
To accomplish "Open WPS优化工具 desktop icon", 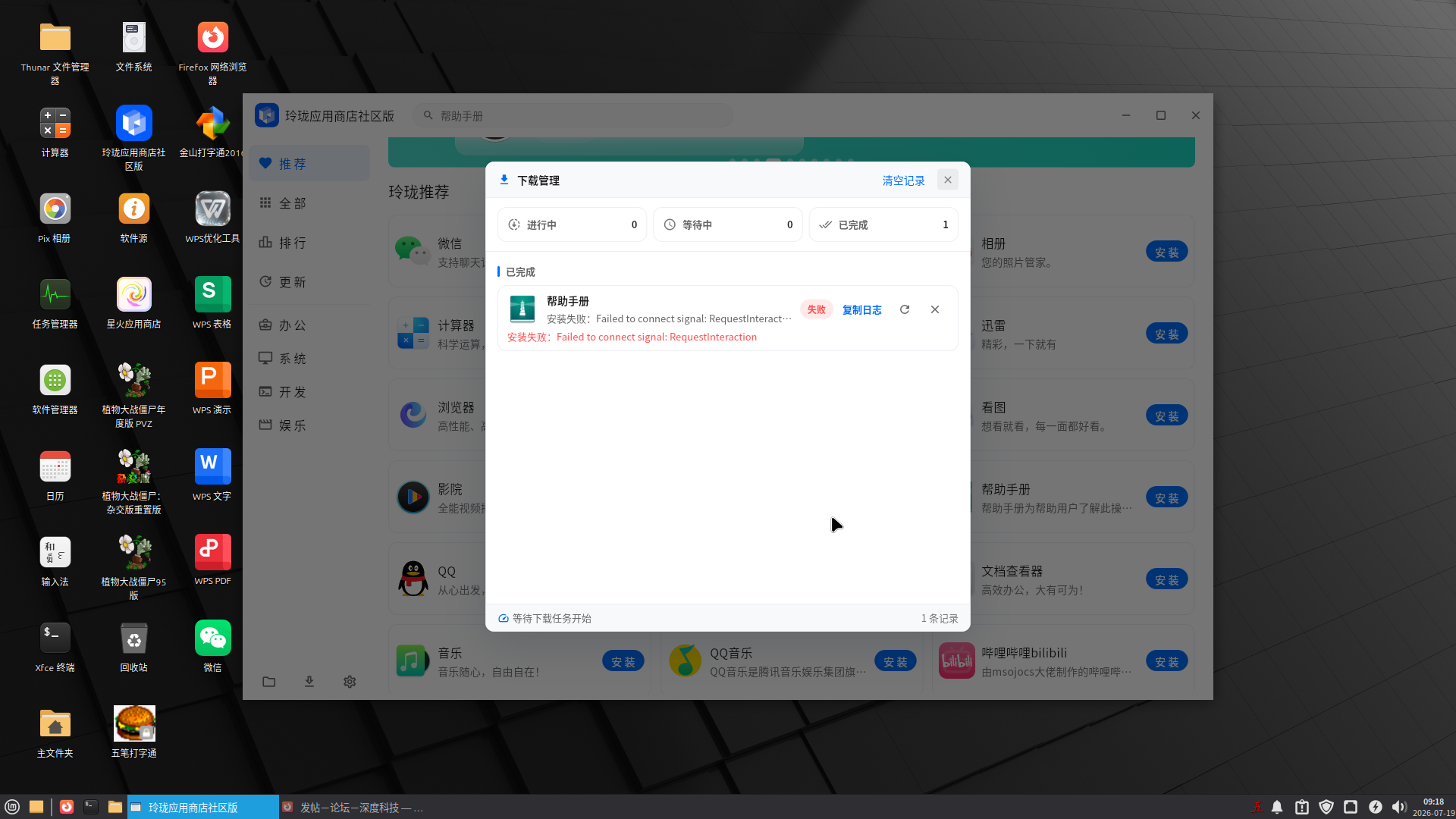I will pos(212,218).
